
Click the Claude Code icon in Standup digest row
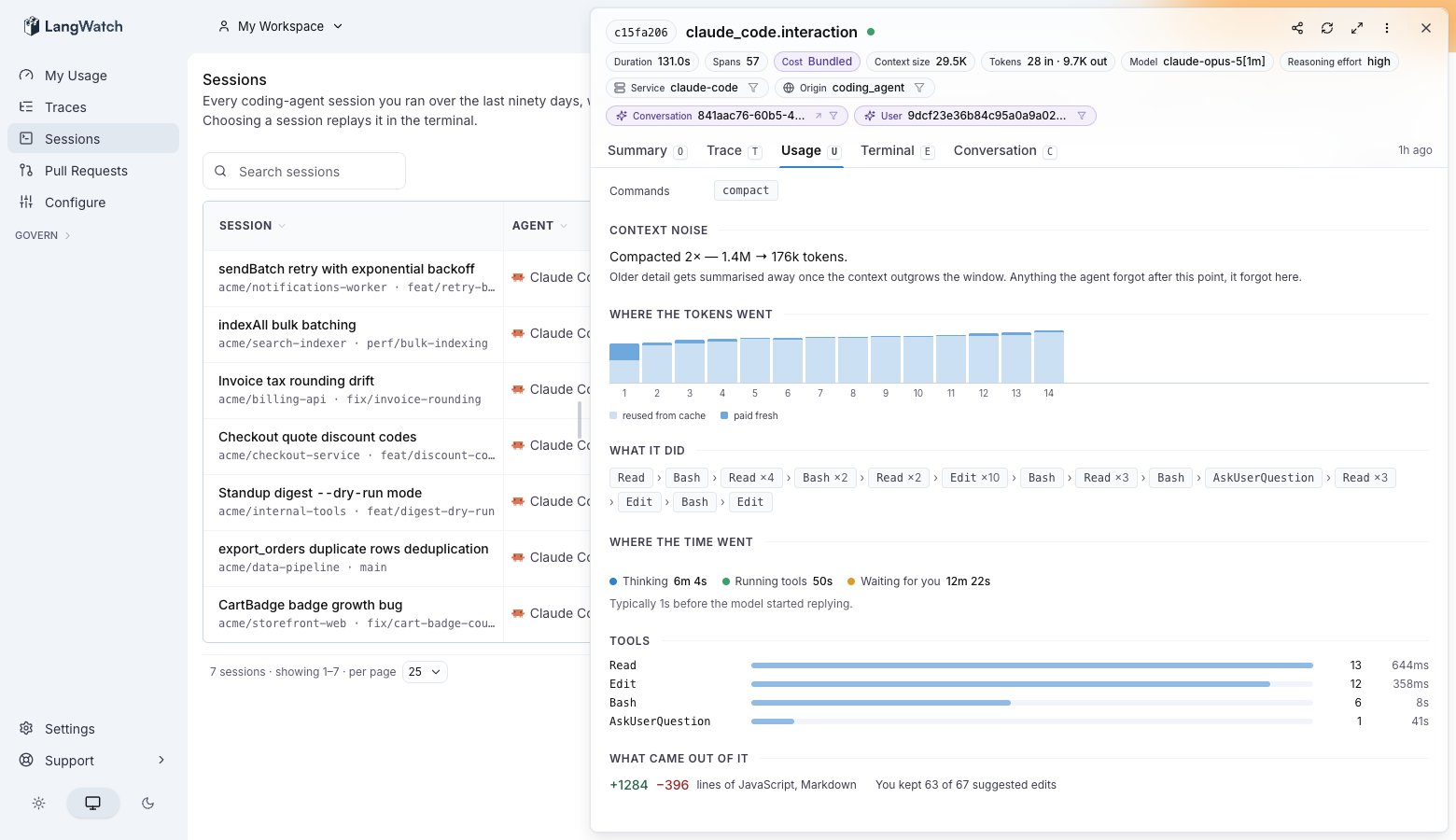(x=518, y=501)
